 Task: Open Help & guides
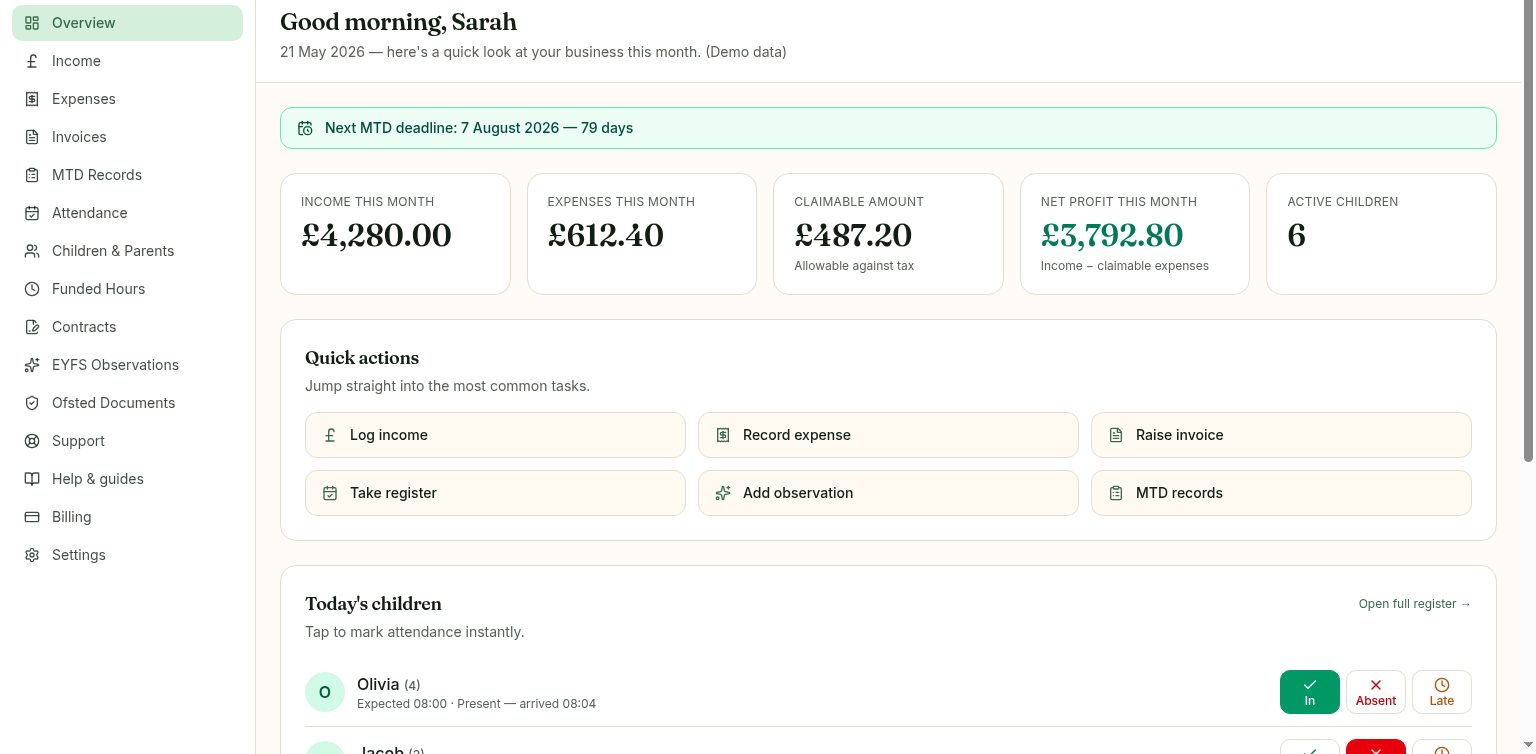[127, 479]
